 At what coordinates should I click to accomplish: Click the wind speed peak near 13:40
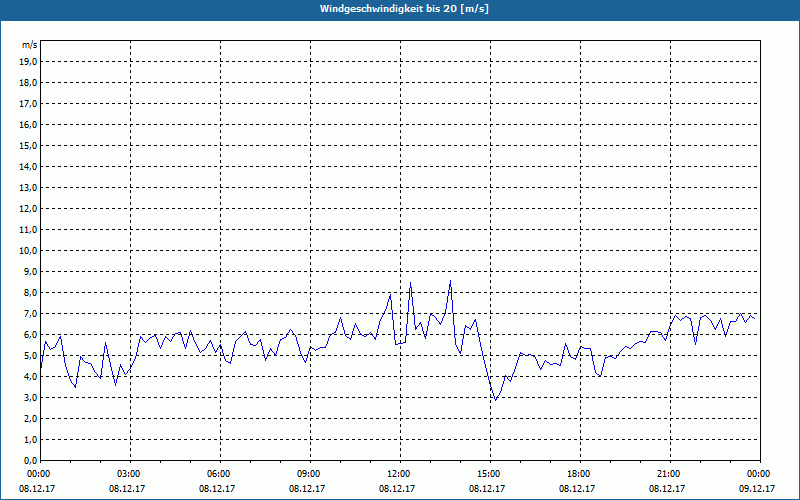coord(450,281)
